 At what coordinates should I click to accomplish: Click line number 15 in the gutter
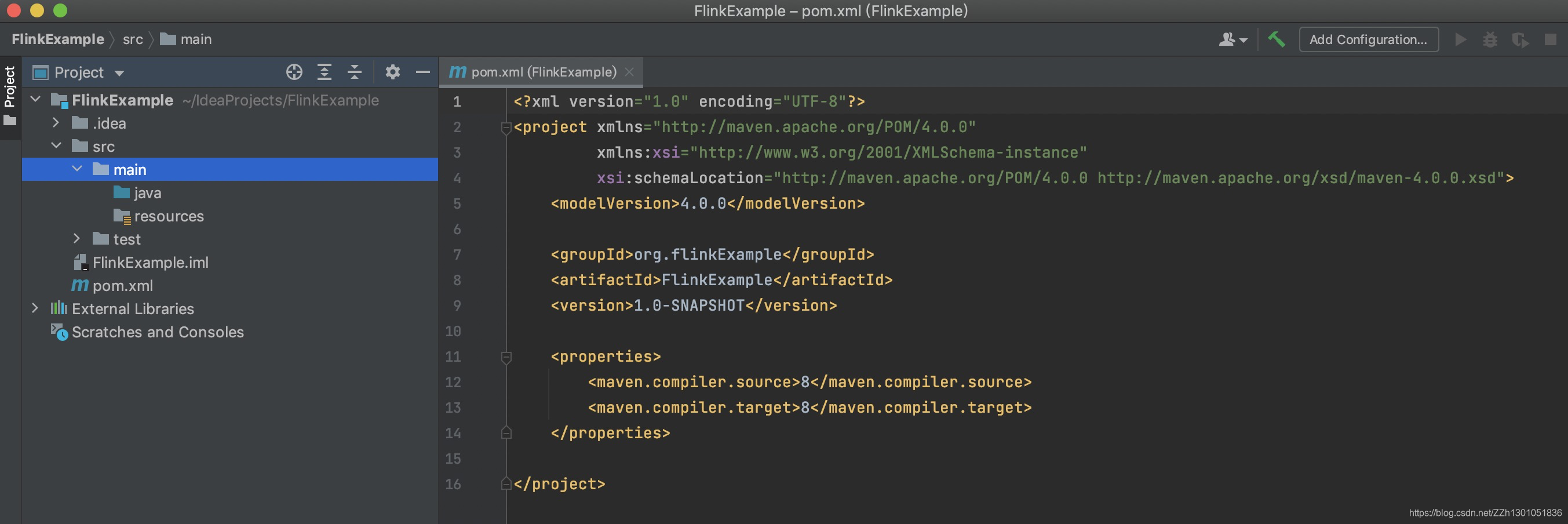coord(453,458)
